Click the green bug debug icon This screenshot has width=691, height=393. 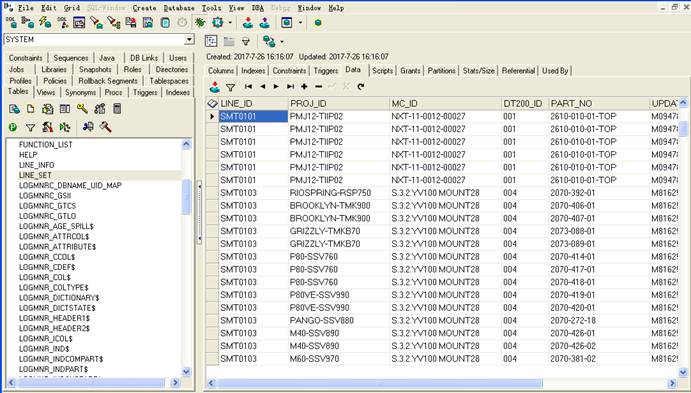200,22
